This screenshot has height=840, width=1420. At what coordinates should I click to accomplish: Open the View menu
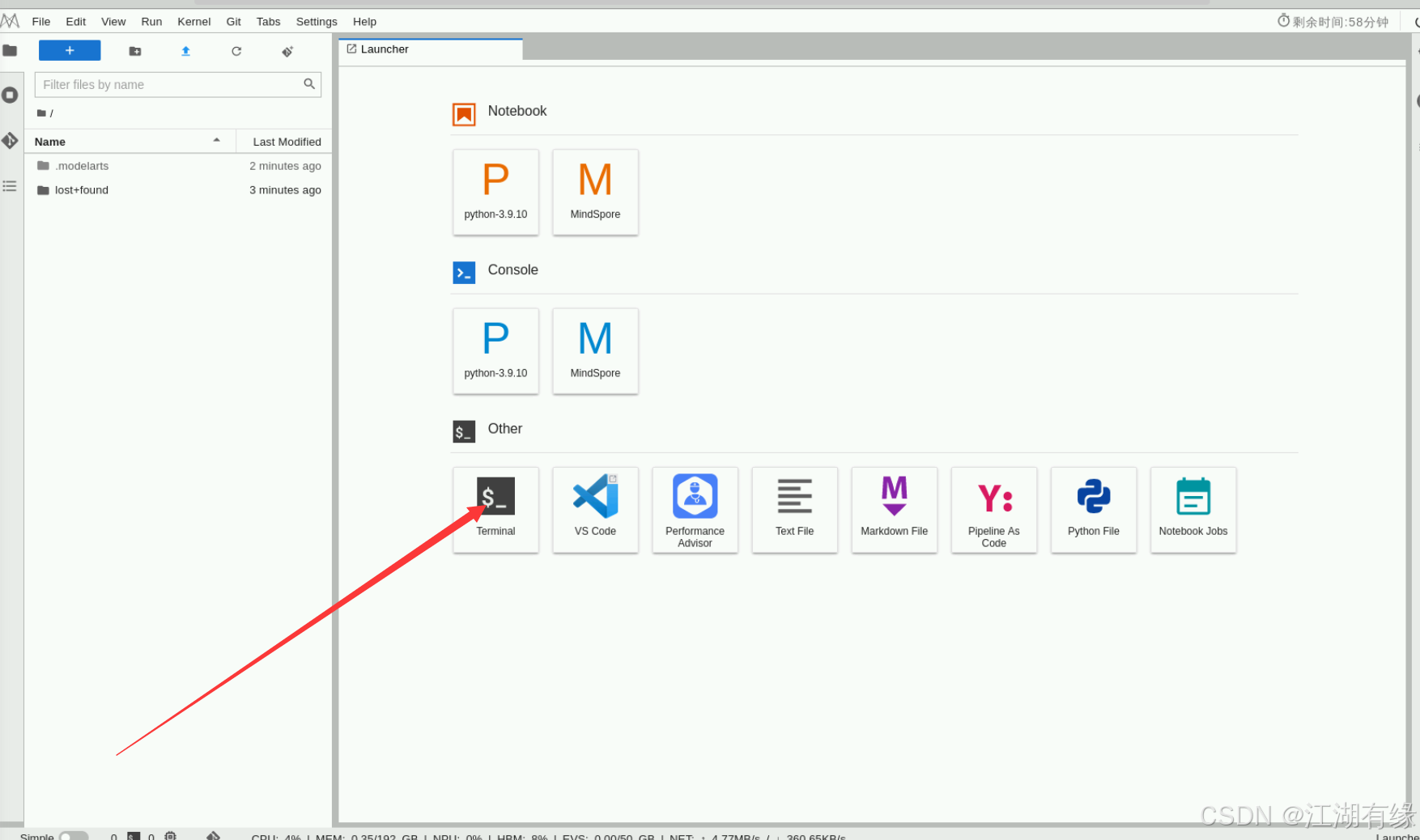click(x=113, y=22)
